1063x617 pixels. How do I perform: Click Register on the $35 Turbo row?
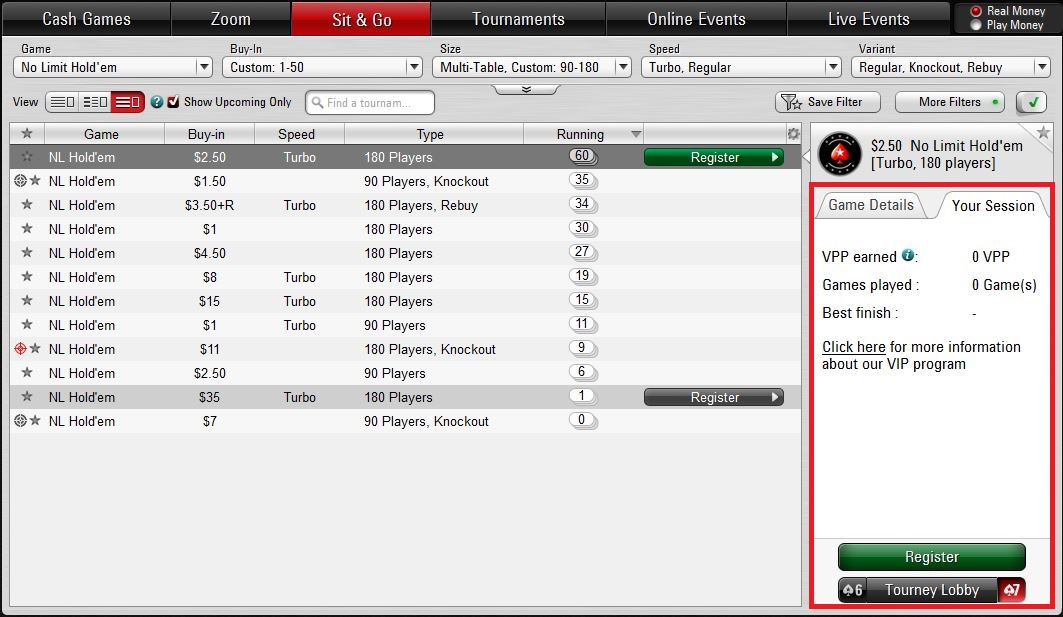(x=714, y=397)
